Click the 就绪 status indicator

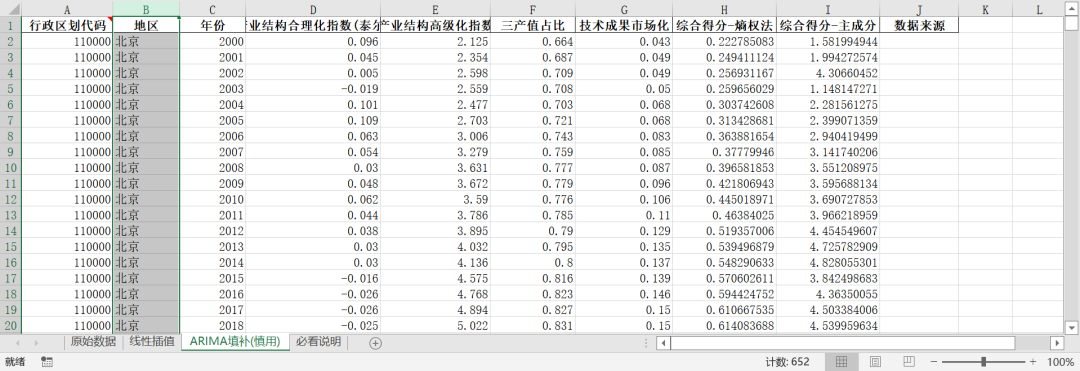tap(14, 361)
